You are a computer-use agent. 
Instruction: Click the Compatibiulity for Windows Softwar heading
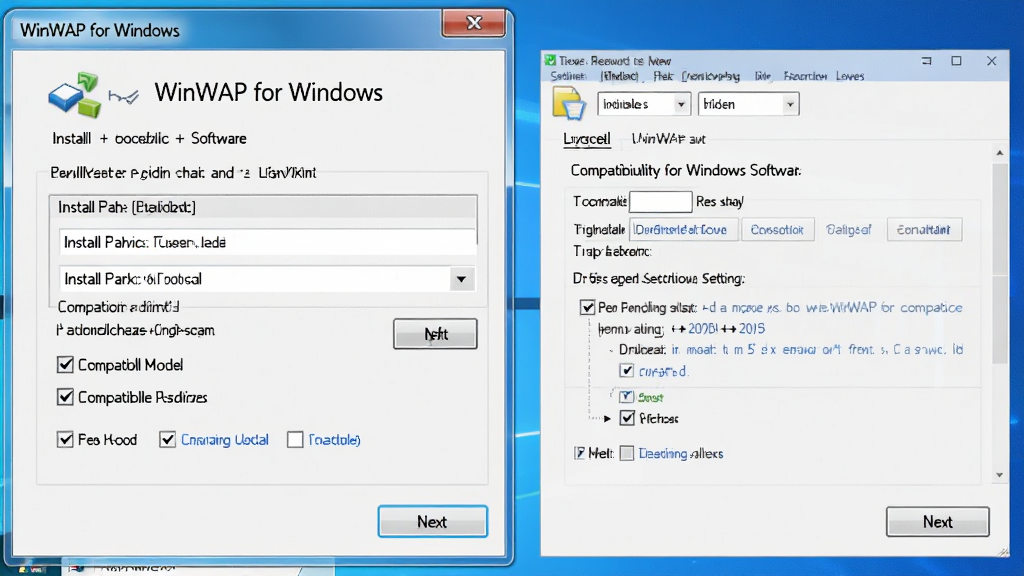point(686,170)
